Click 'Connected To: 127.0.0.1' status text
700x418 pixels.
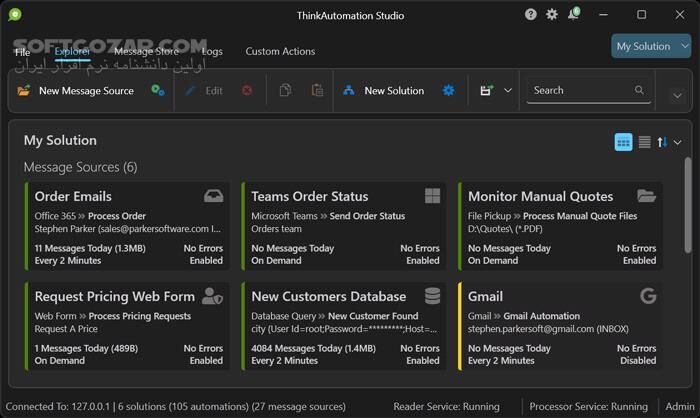point(58,406)
